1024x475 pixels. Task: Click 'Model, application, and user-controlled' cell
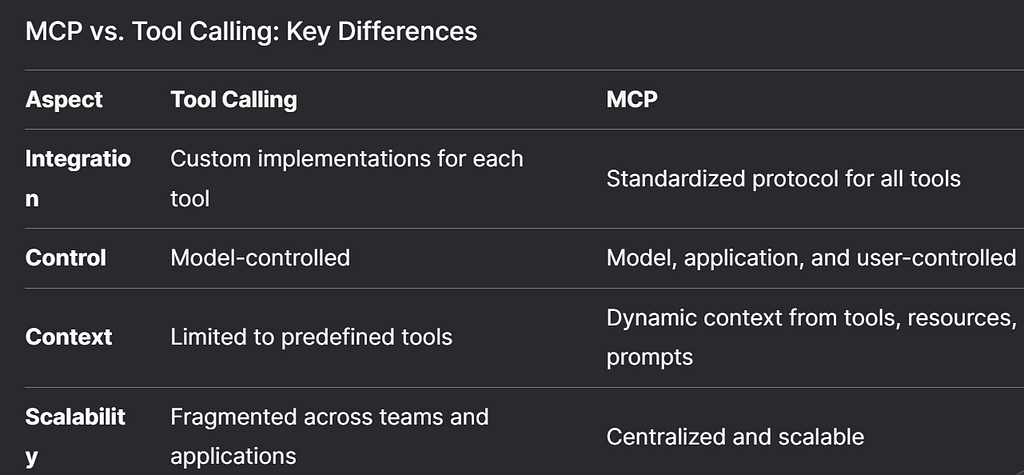810,257
